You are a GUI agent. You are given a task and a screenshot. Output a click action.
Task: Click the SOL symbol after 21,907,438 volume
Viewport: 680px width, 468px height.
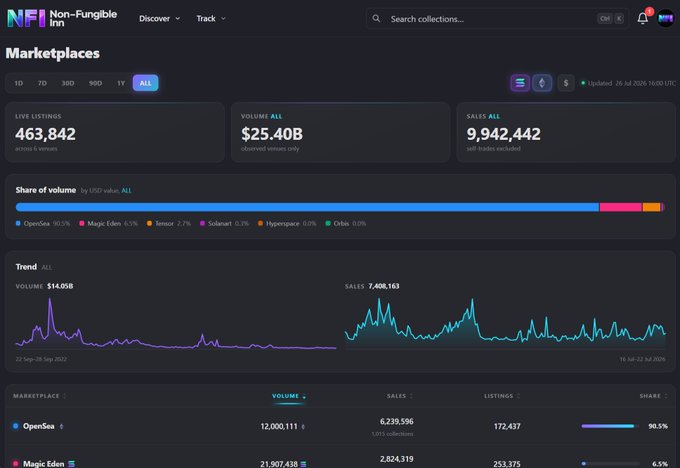pos(303,464)
